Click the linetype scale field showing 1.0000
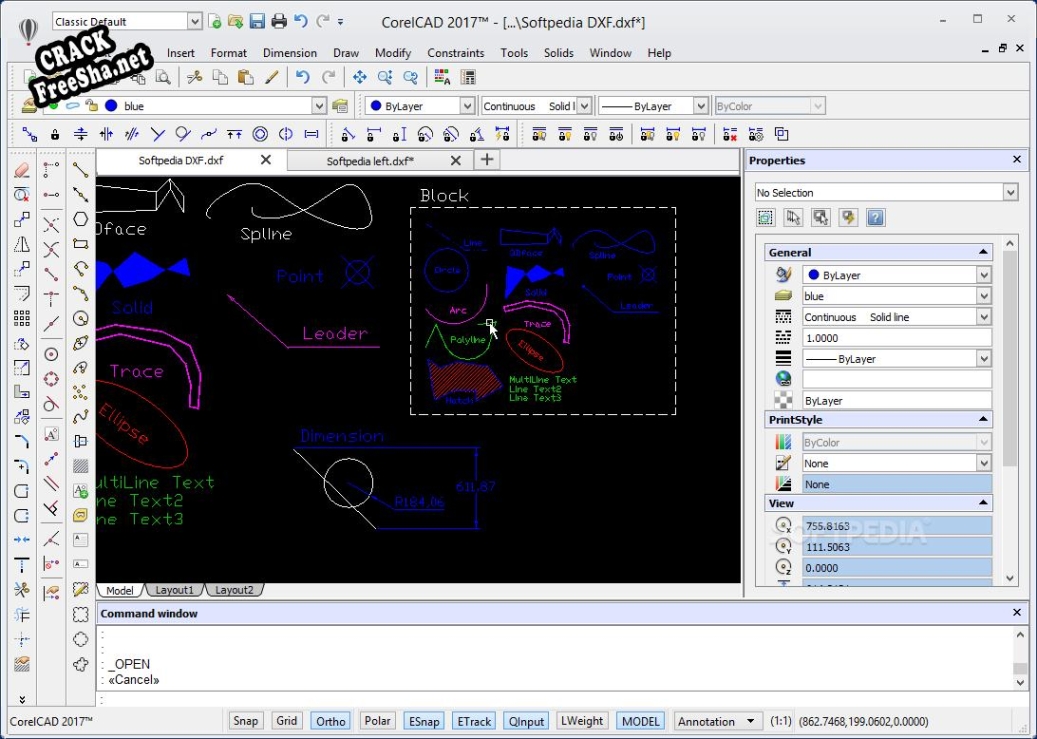The height and width of the screenshot is (739, 1037). click(x=896, y=338)
